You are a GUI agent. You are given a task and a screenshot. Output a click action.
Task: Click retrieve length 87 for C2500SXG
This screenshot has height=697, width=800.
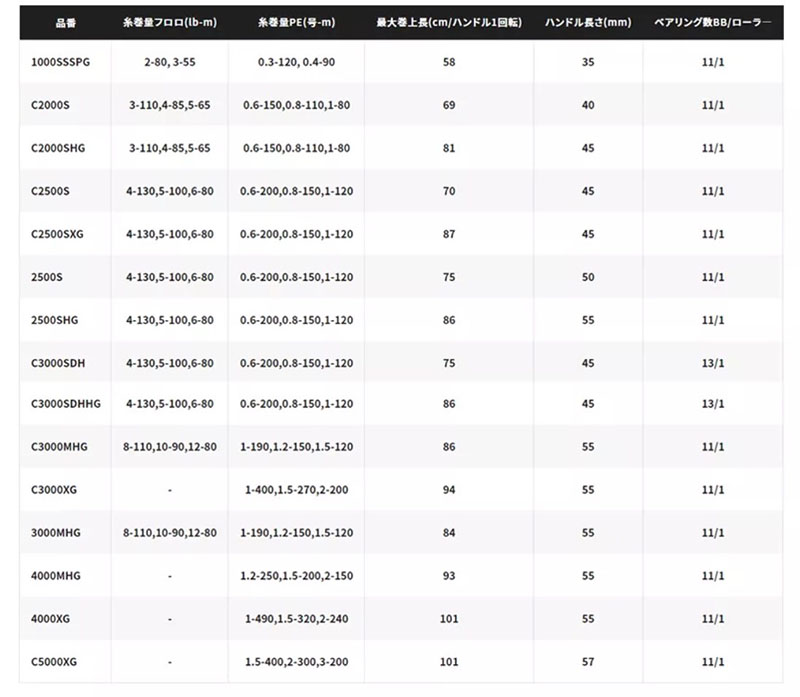tap(449, 234)
